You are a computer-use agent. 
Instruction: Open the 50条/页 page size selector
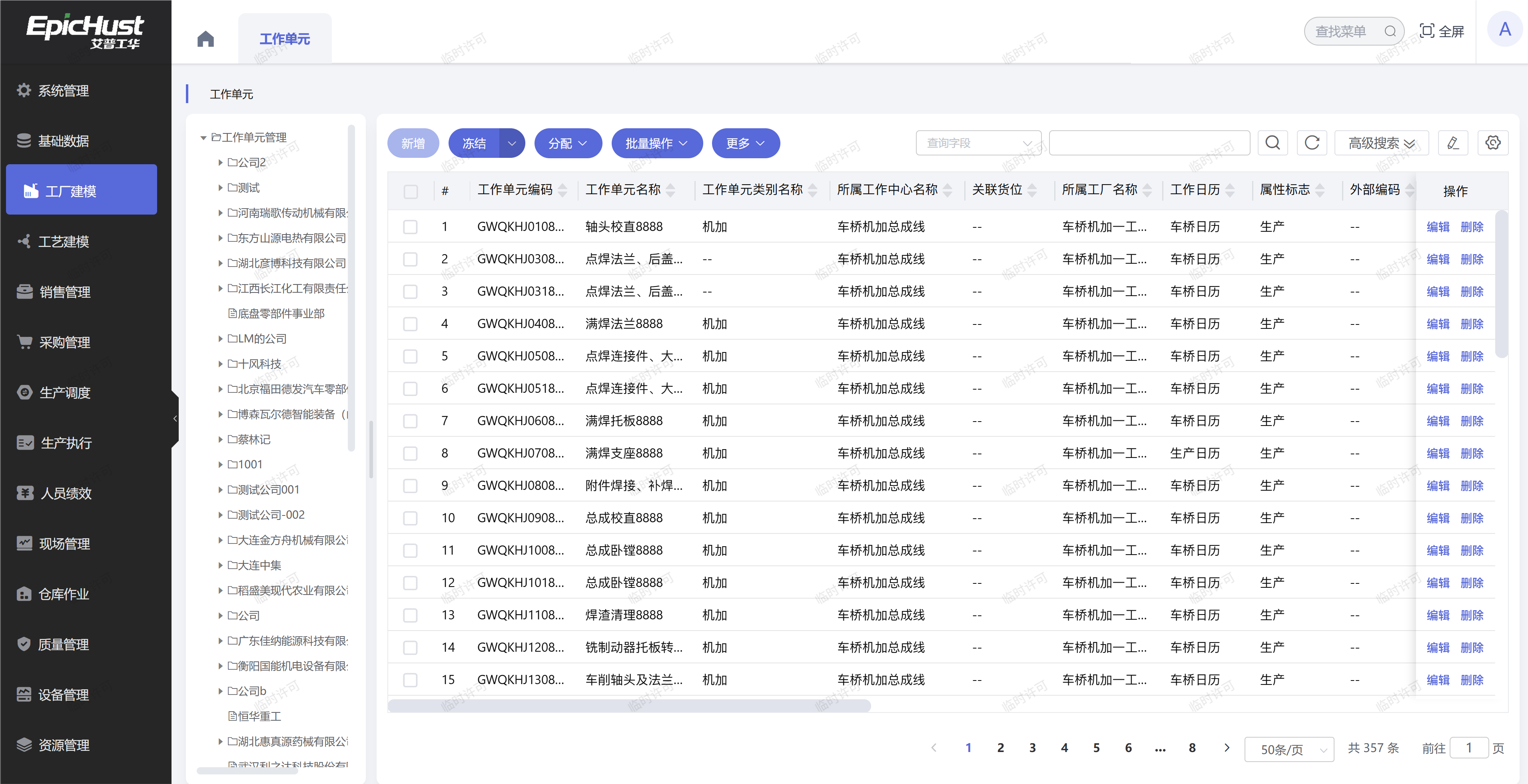click(x=1289, y=750)
